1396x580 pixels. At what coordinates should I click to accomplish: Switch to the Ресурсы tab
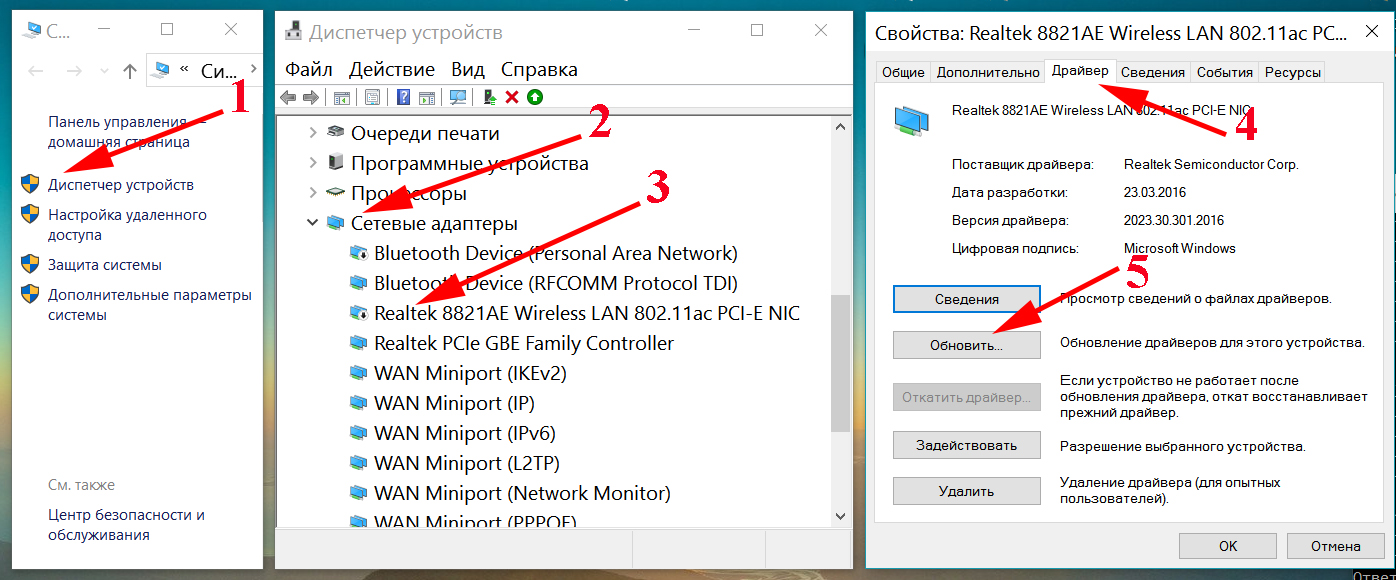pos(1292,72)
